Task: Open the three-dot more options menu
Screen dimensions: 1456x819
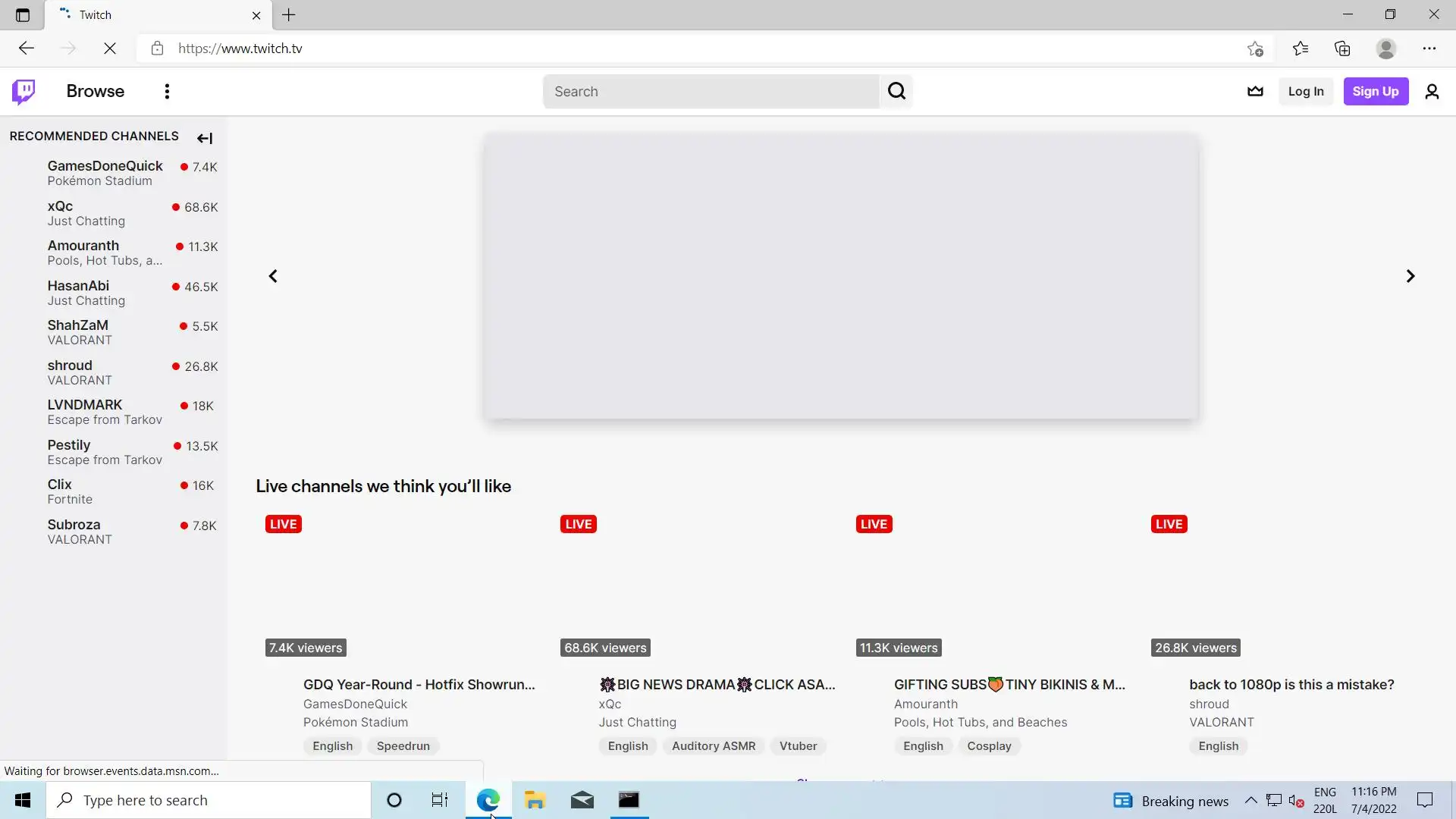Action: coord(167,92)
